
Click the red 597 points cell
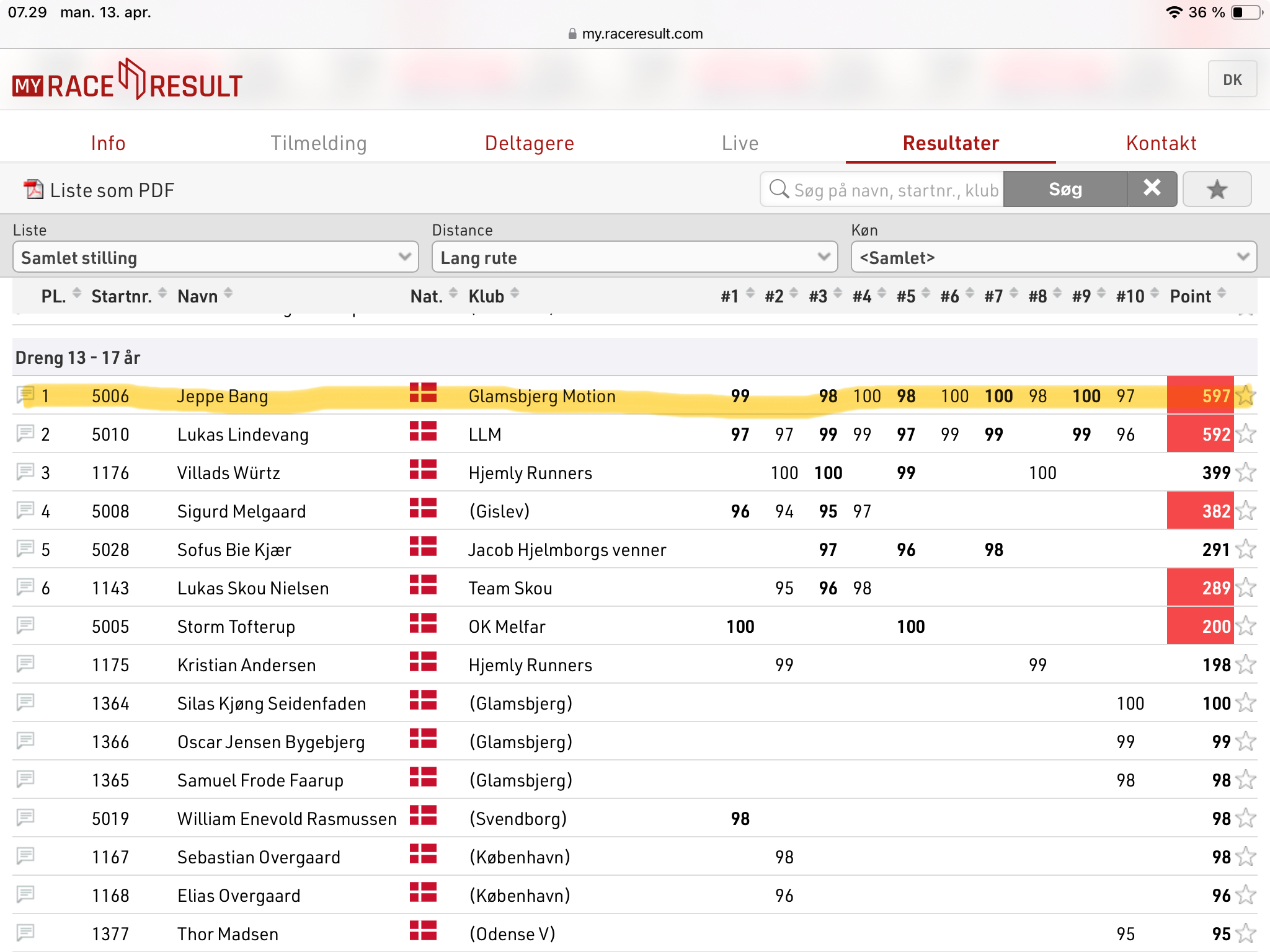tap(1200, 395)
